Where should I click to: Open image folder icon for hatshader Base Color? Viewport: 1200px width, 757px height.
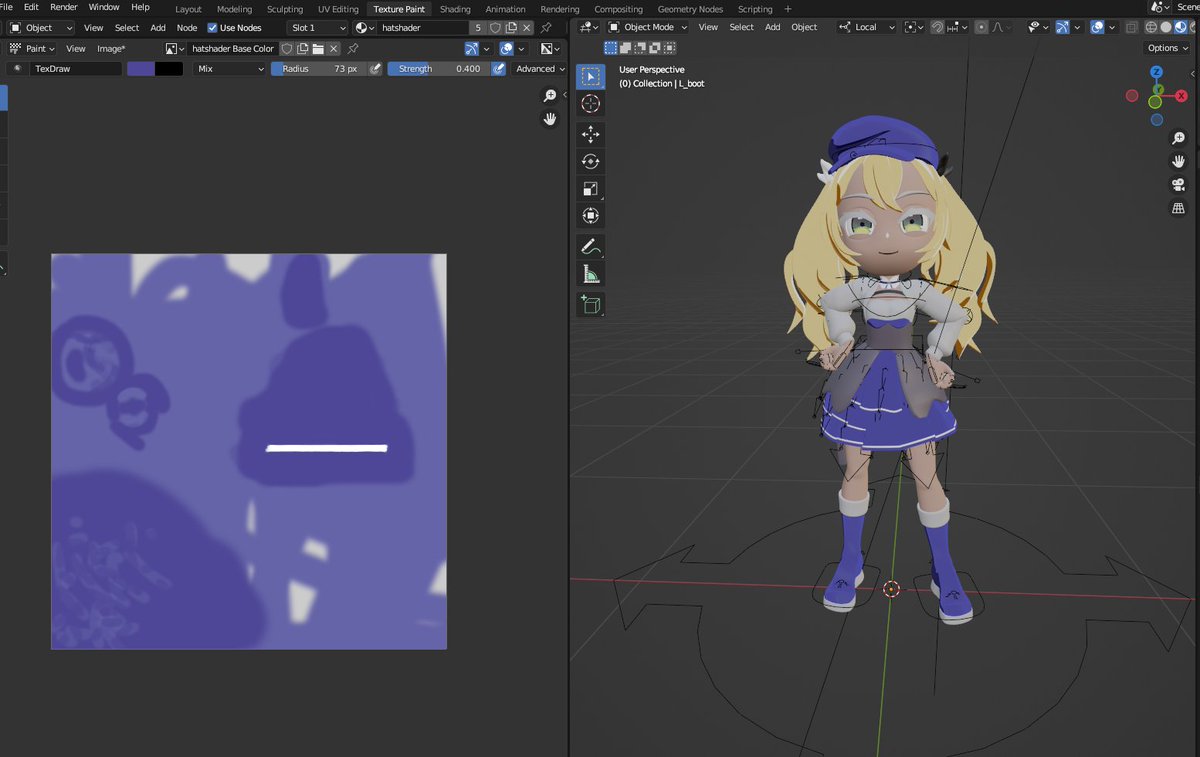[x=318, y=48]
